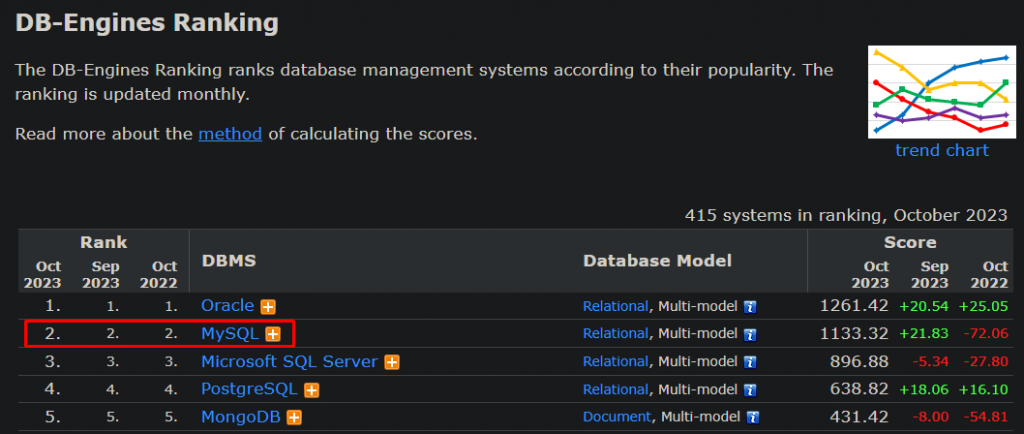Image resolution: width=1024 pixels, height=434 pixels.
Task: Open the 'method' link
Action: click(x=231, y=134)
